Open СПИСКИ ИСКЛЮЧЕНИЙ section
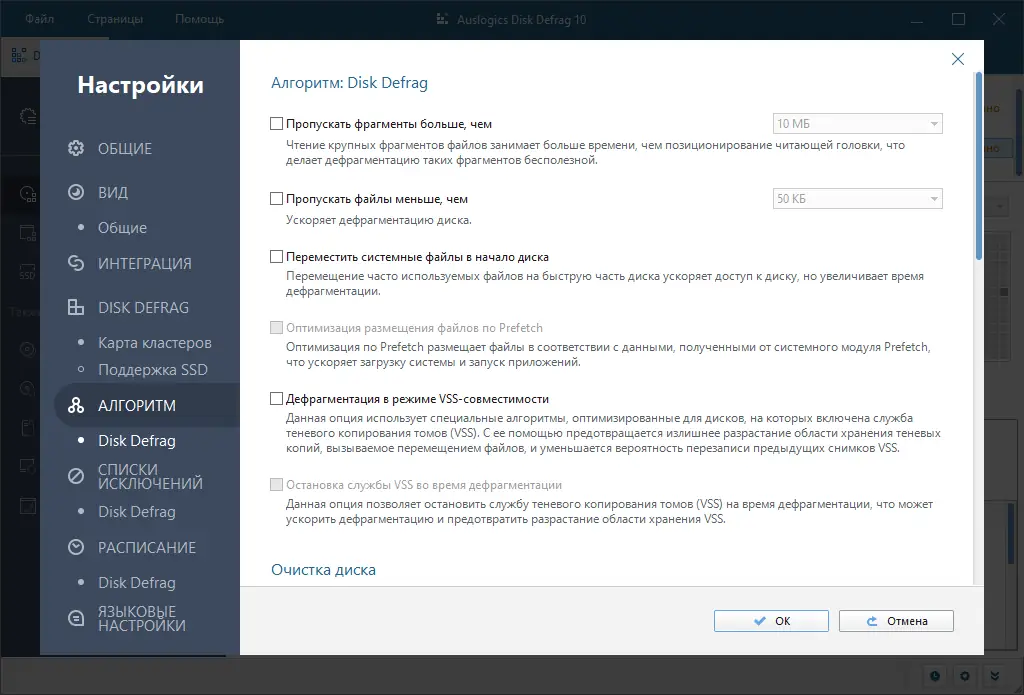The image size is (1024, 695). (x=150, y=476)
